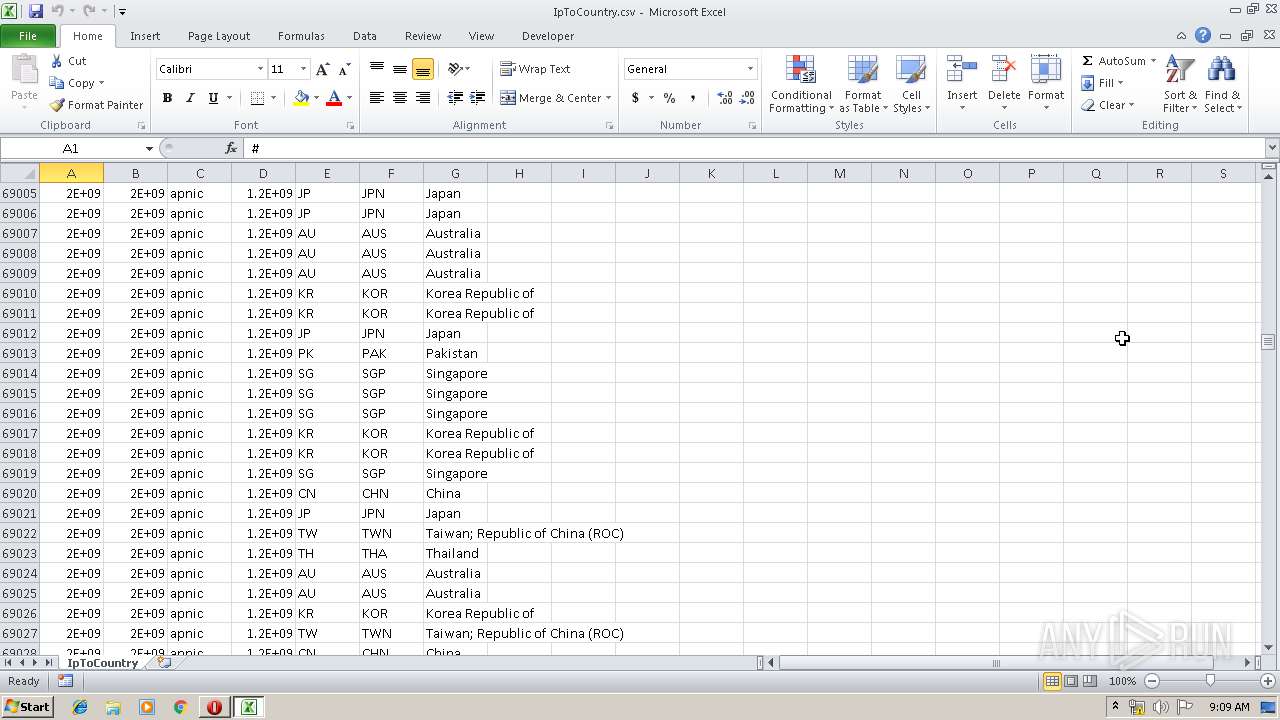This screenshot has width=1280, height=720.
Task: Open Cell Styles gallery
Action: point(911,85)
